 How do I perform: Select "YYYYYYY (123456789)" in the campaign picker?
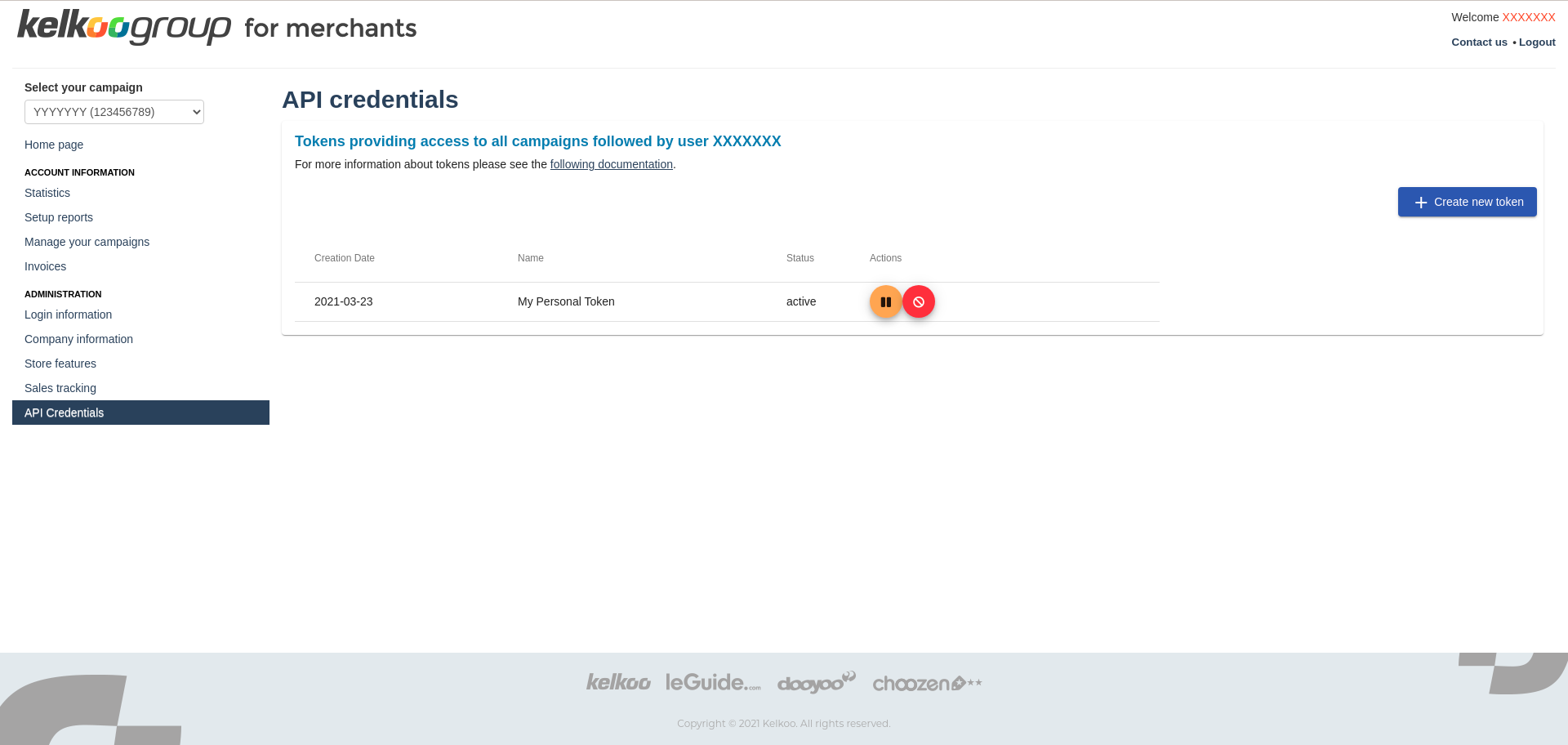(x=114, y=112)
